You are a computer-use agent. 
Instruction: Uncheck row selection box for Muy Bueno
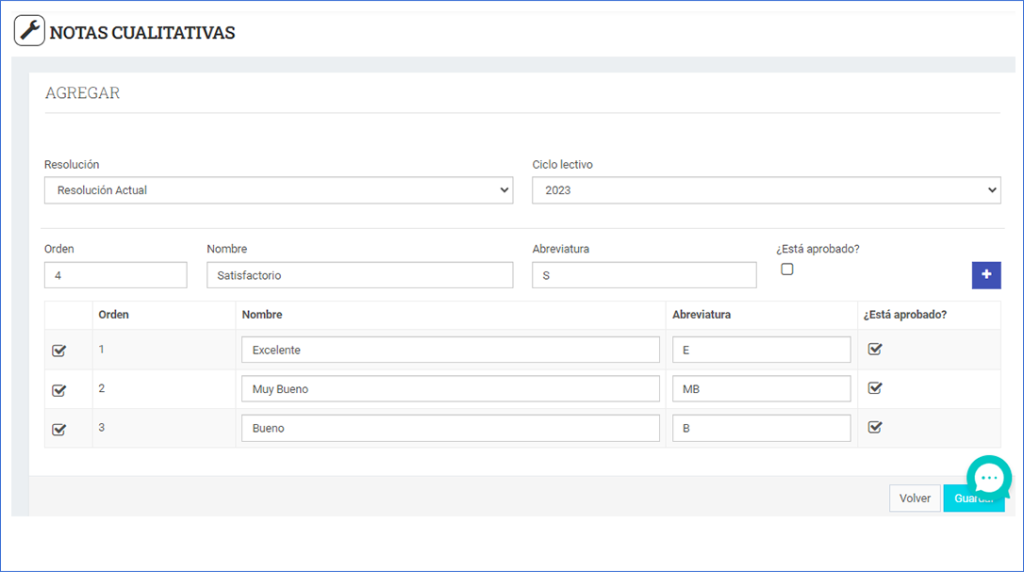(x=59, y=390)
